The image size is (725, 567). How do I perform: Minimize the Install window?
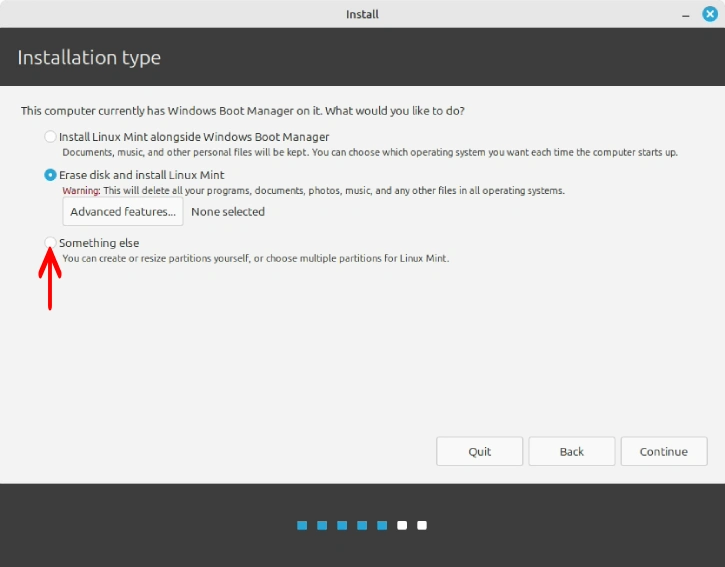click(686, 15)
